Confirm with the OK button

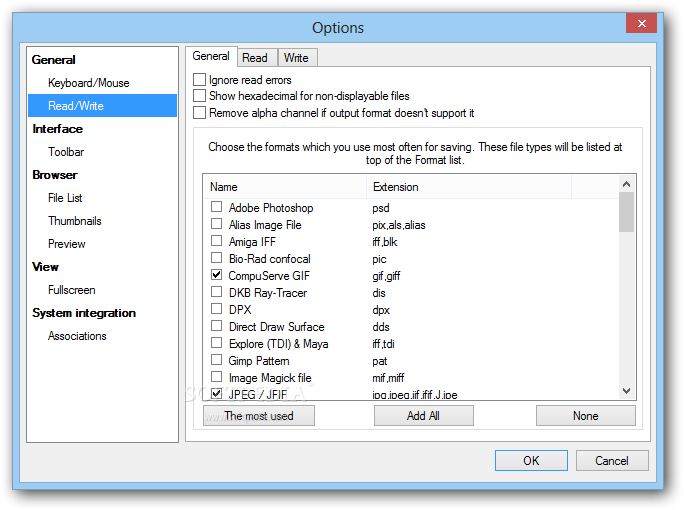coord(531,461)
